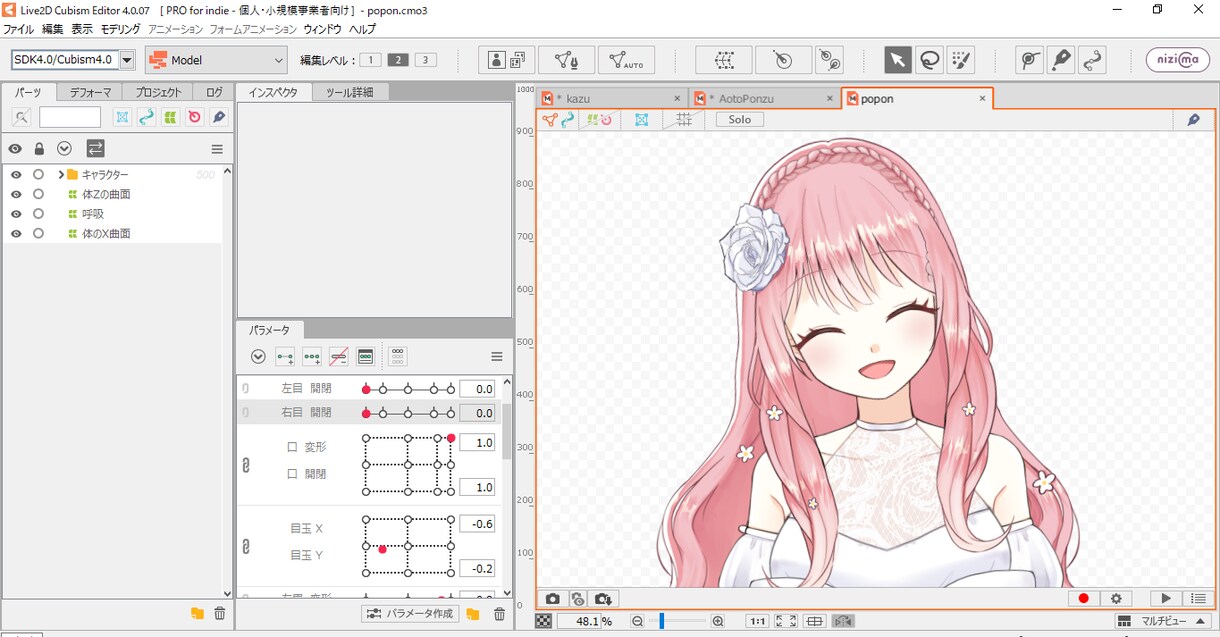
Task: Open parameter palette circled down-arrow menu
Action: 258,357
